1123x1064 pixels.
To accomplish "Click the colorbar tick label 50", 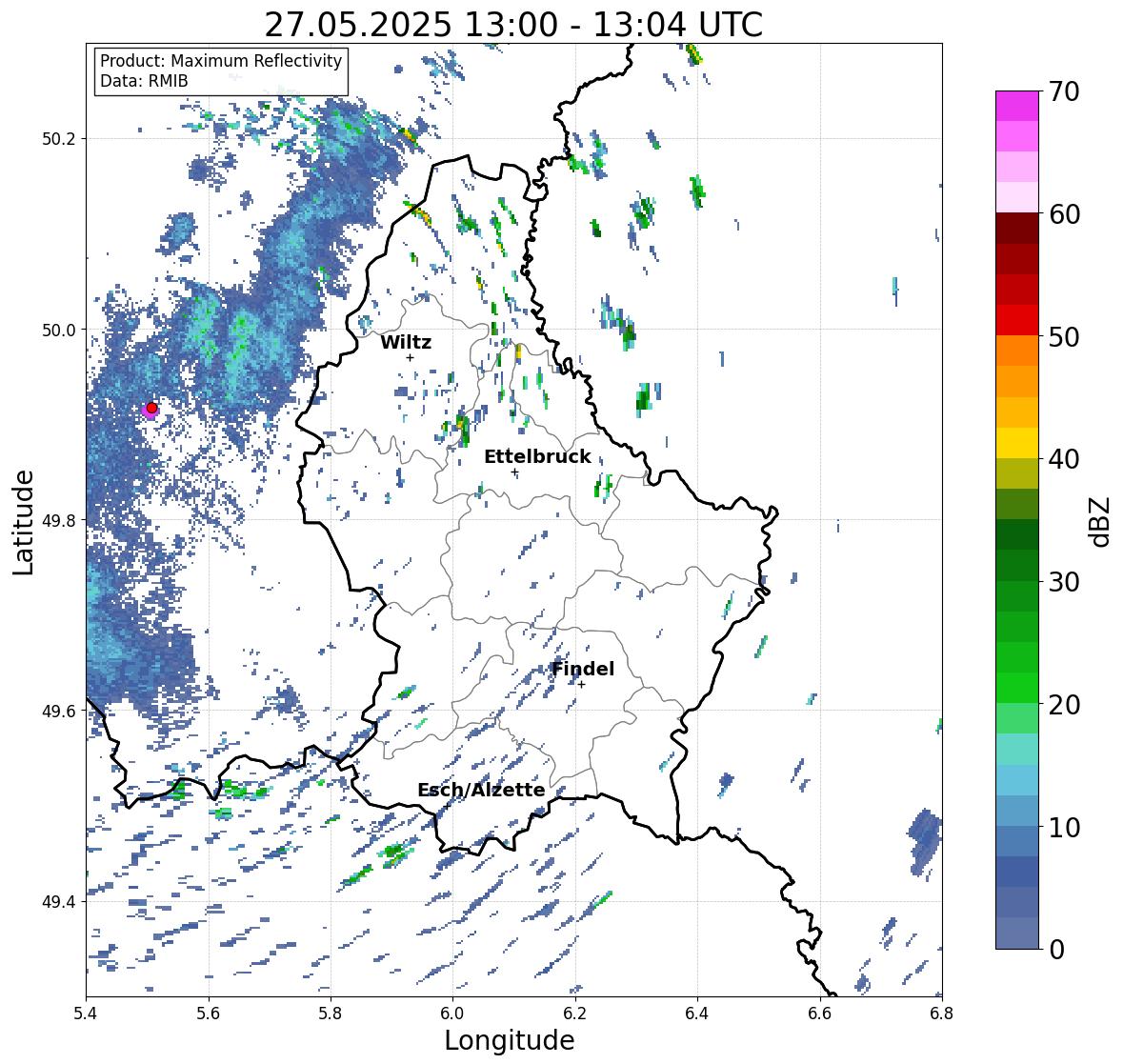I will click(x=1064, y=337).
